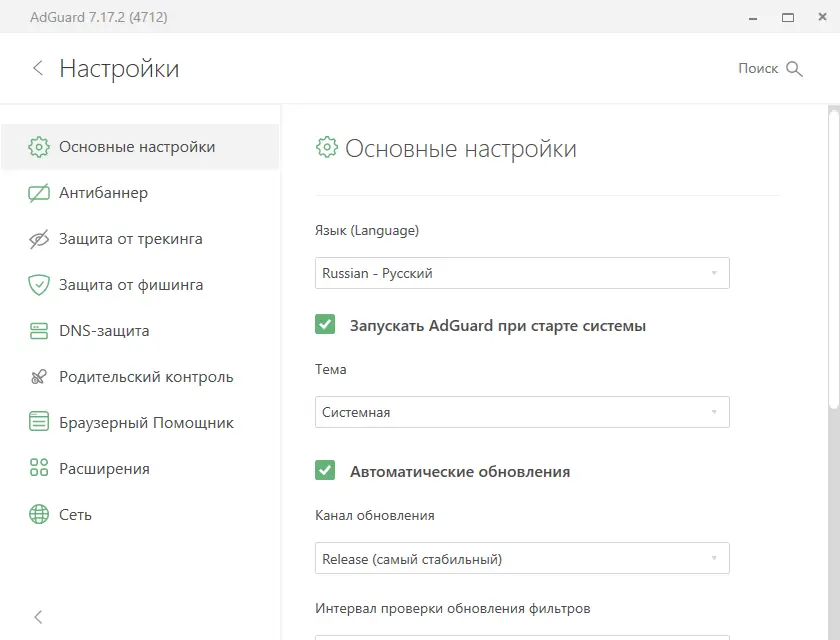840x640 pixels.
Task: Expand the Тема dropdown
Action: tap(522, 411)
